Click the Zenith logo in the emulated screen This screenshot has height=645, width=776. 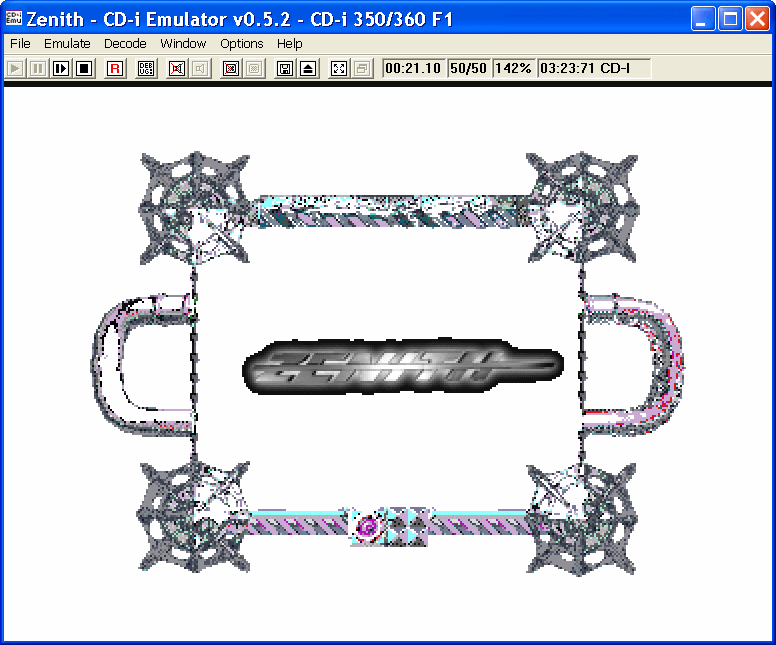[403, 366]
